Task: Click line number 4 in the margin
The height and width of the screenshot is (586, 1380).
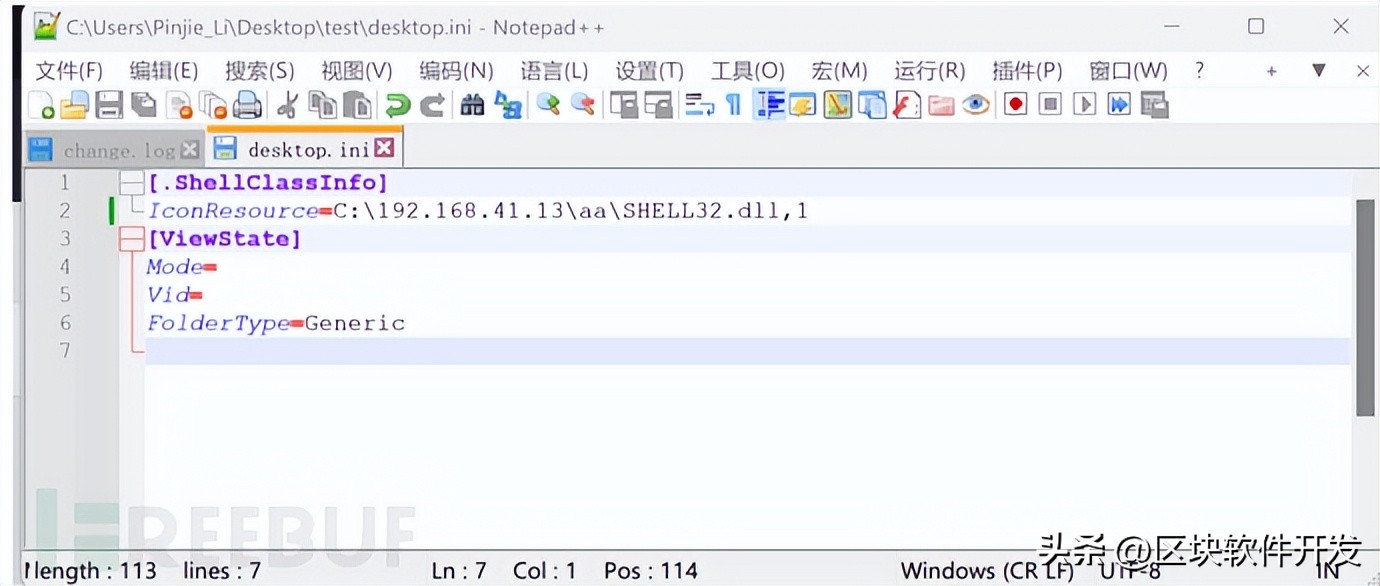Action: coord(65,267)
